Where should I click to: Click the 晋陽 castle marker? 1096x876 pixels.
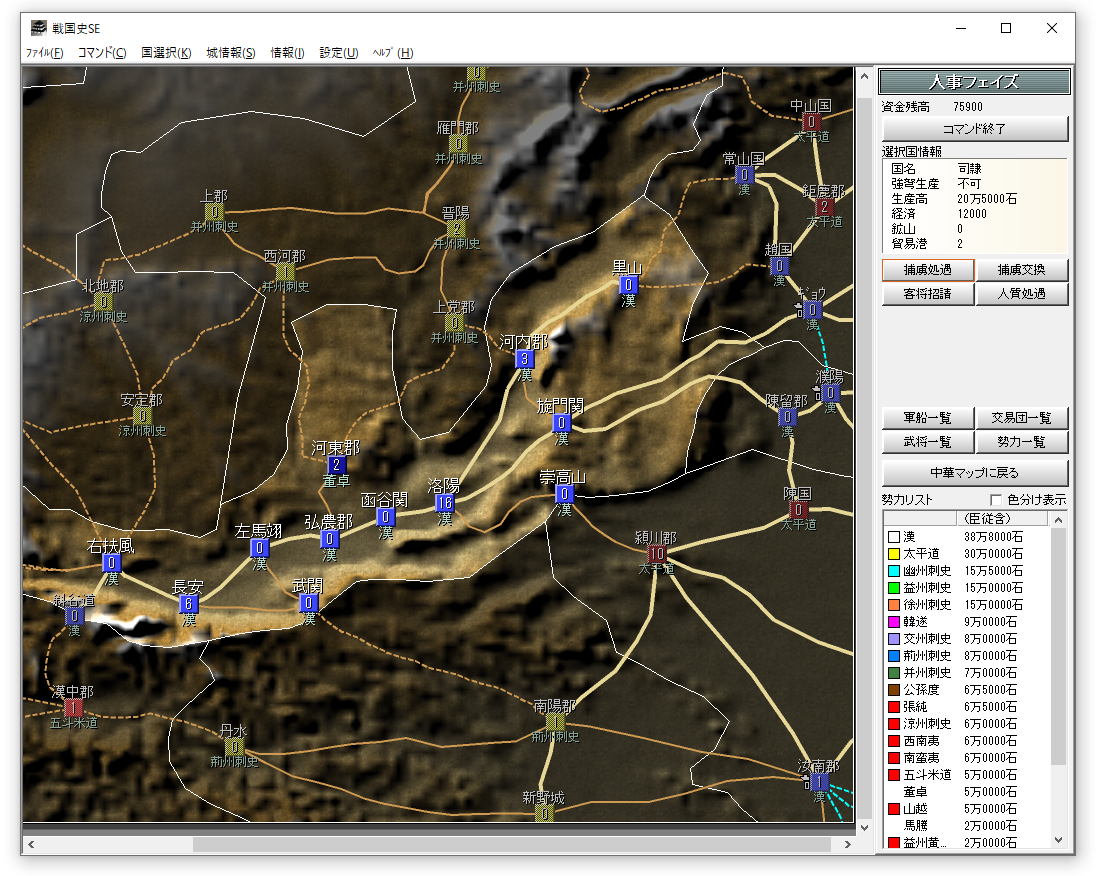pos(456,229)
